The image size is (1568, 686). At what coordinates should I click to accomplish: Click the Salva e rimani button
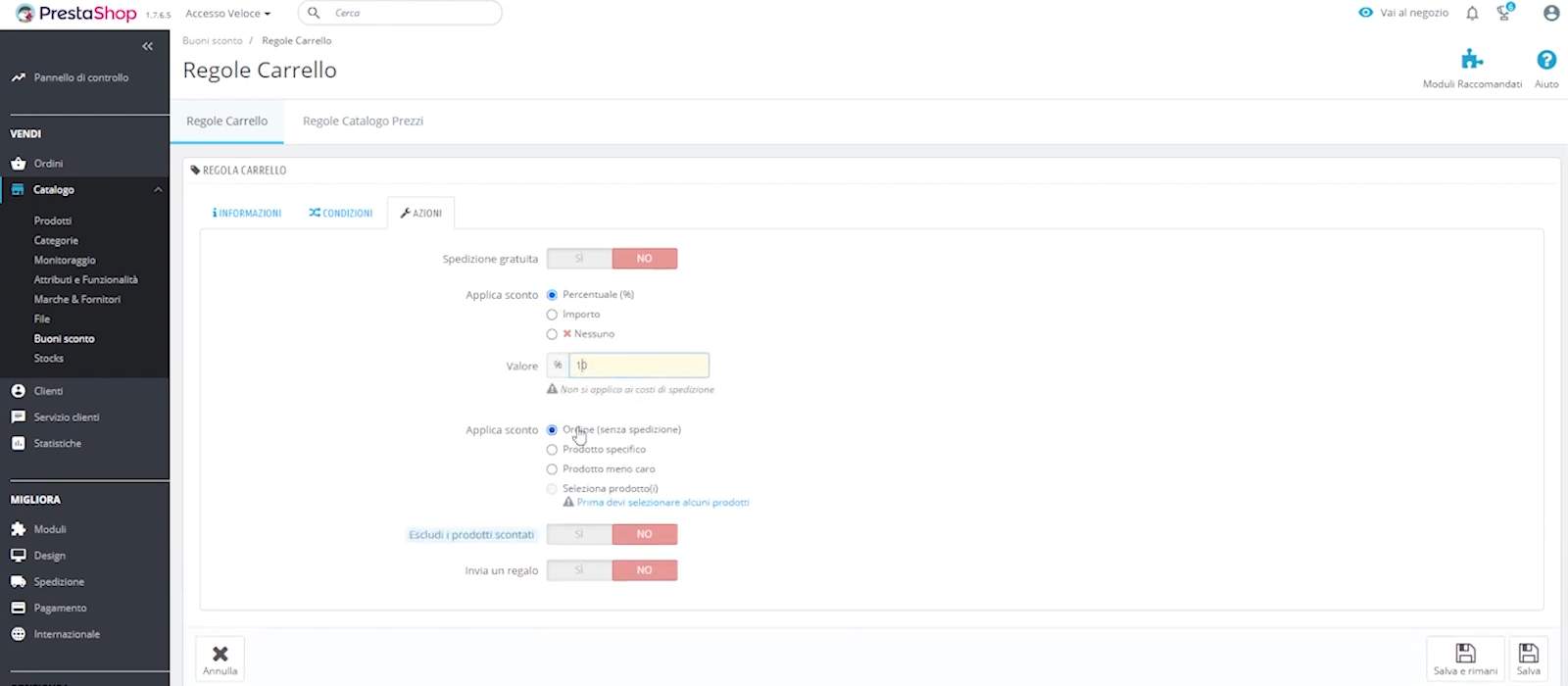click(1465, 659)
